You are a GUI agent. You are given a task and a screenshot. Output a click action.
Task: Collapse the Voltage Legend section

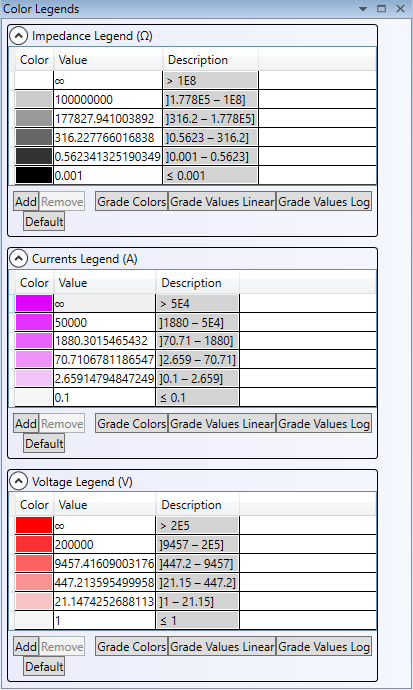(18, 481)
